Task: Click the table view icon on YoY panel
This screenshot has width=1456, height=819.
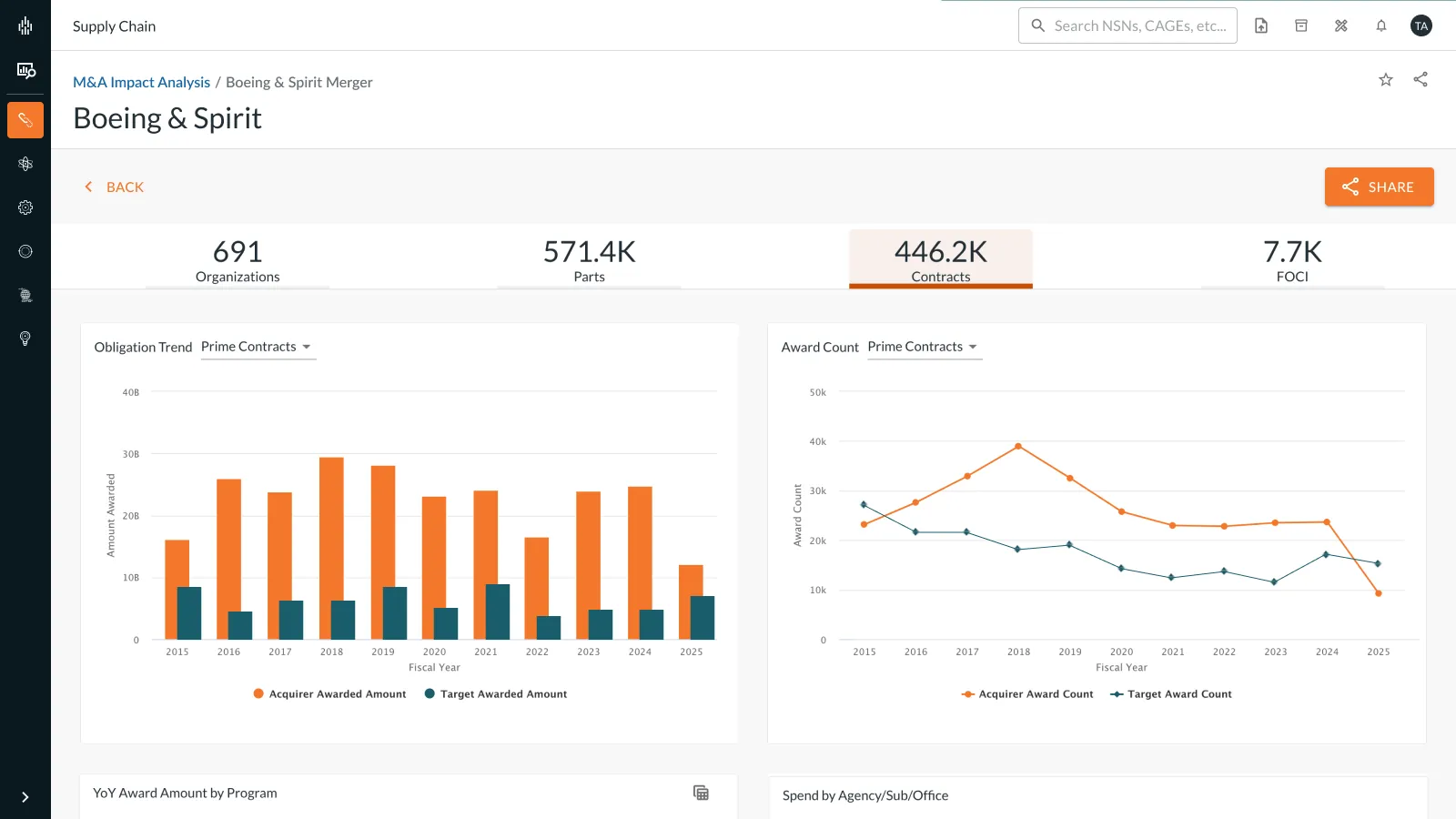Action: coord(701,793)
